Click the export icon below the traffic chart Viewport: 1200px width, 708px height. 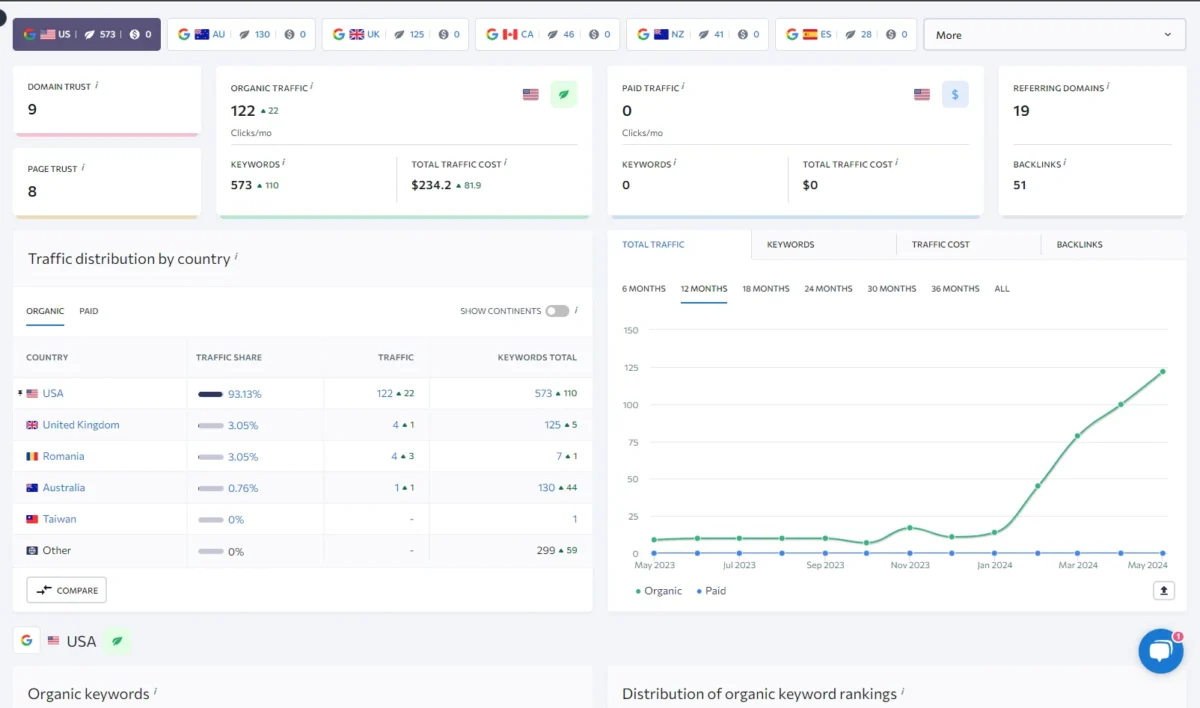point(1163,591)
